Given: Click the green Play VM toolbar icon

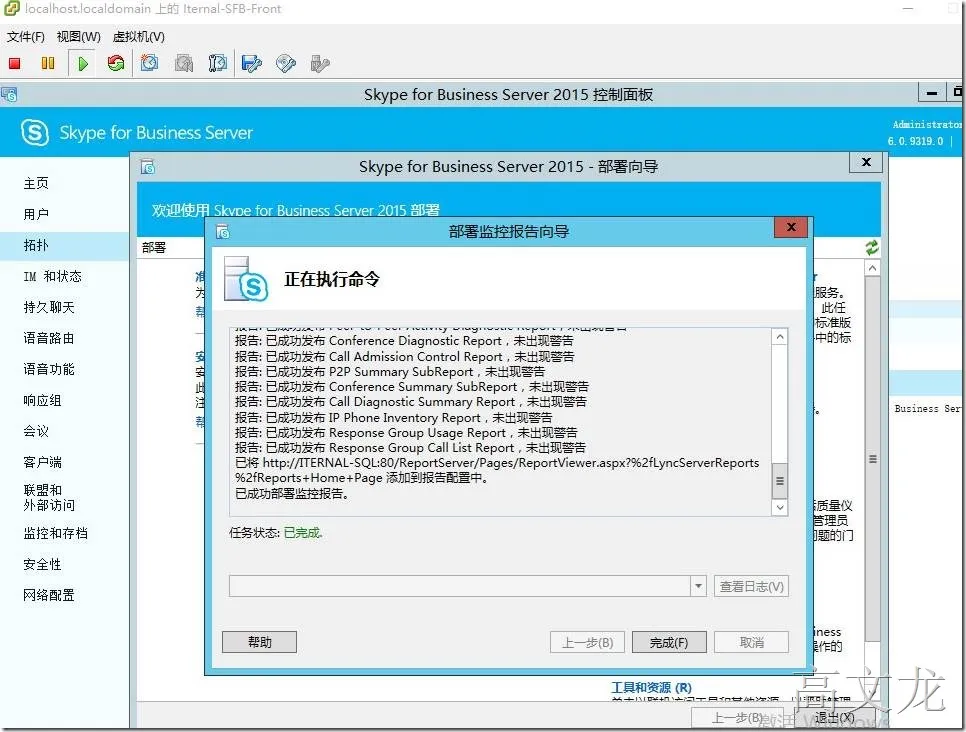Looking at the screenshot, I should coord(83,63).
